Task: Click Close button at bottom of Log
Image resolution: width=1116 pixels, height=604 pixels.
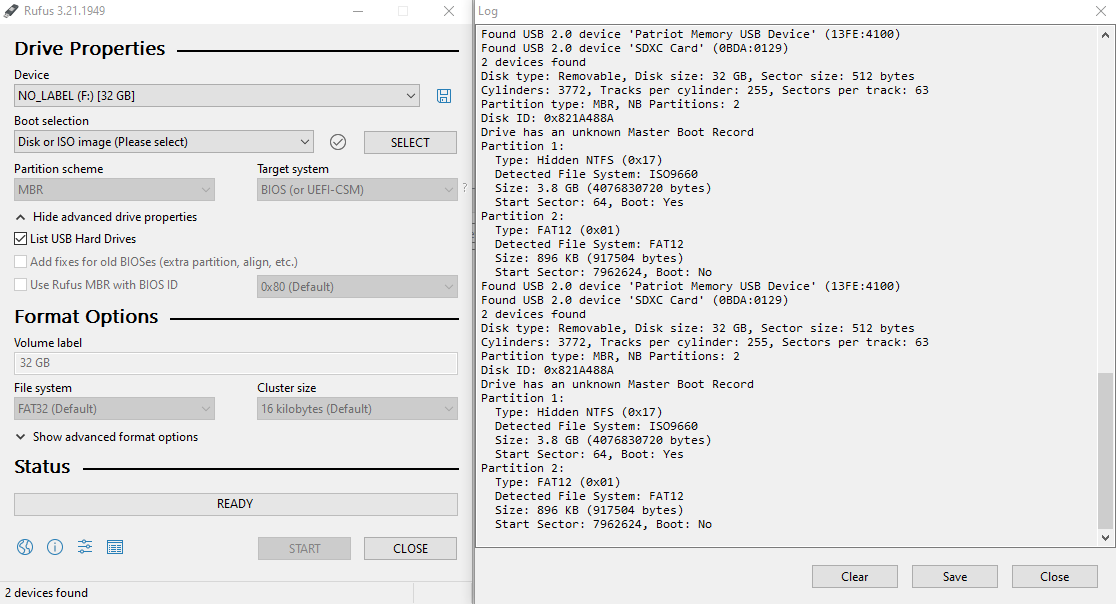Action: [x=1054, y=577]
